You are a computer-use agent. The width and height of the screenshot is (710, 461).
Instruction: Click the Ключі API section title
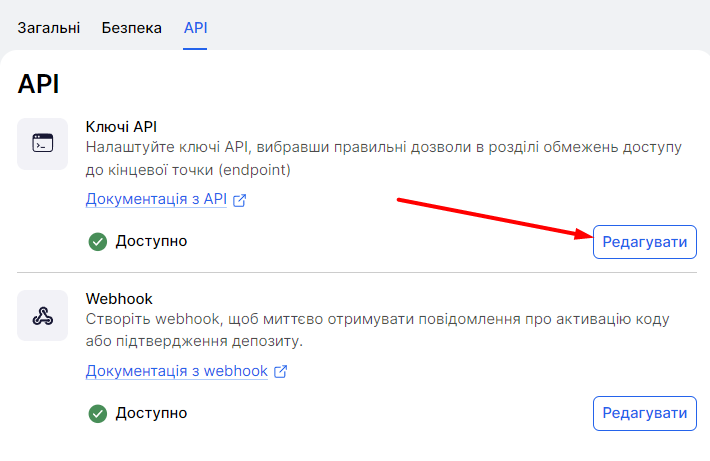[121, 126]
